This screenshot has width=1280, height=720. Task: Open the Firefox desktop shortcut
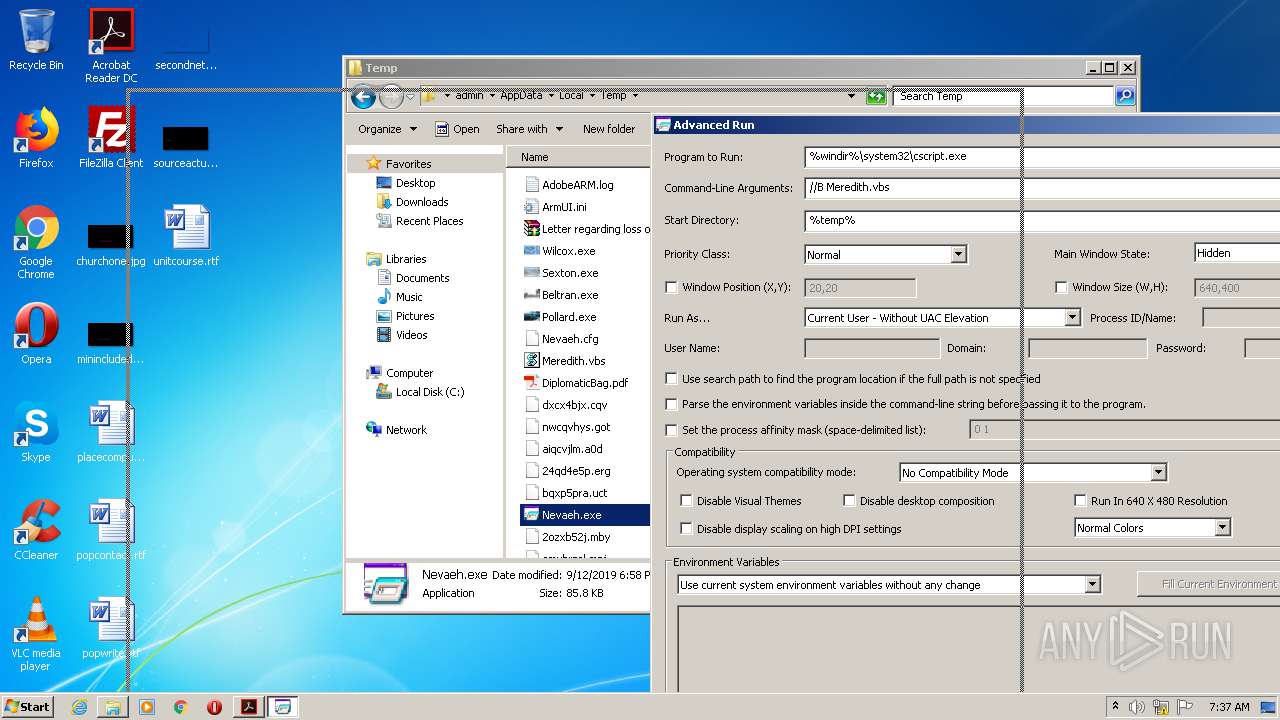(x=36, y=138)
